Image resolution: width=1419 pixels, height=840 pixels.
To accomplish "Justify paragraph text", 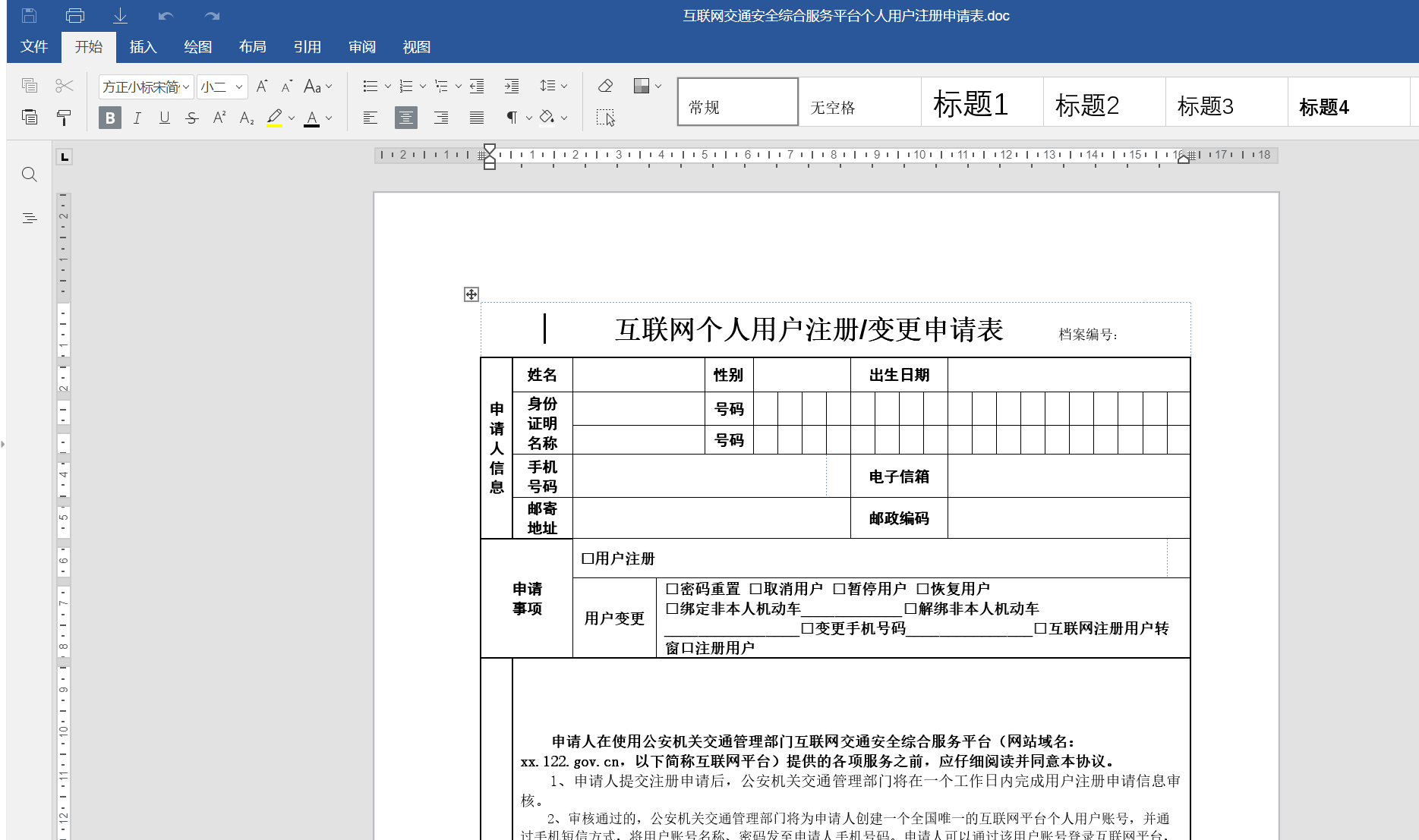I will click(x=477, y=118).
